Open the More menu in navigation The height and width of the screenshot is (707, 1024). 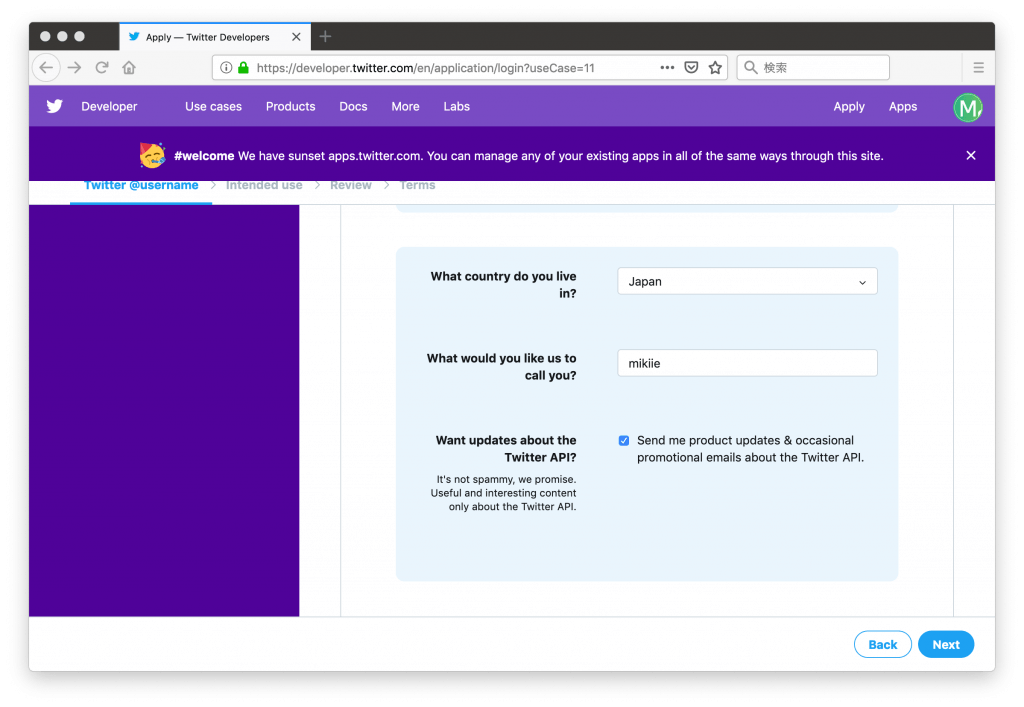(x=405, y=107)
